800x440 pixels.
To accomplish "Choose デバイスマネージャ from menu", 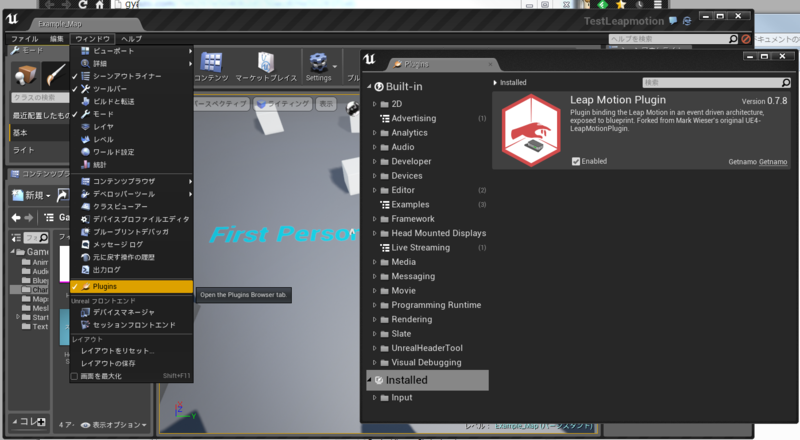I will 132,312.
